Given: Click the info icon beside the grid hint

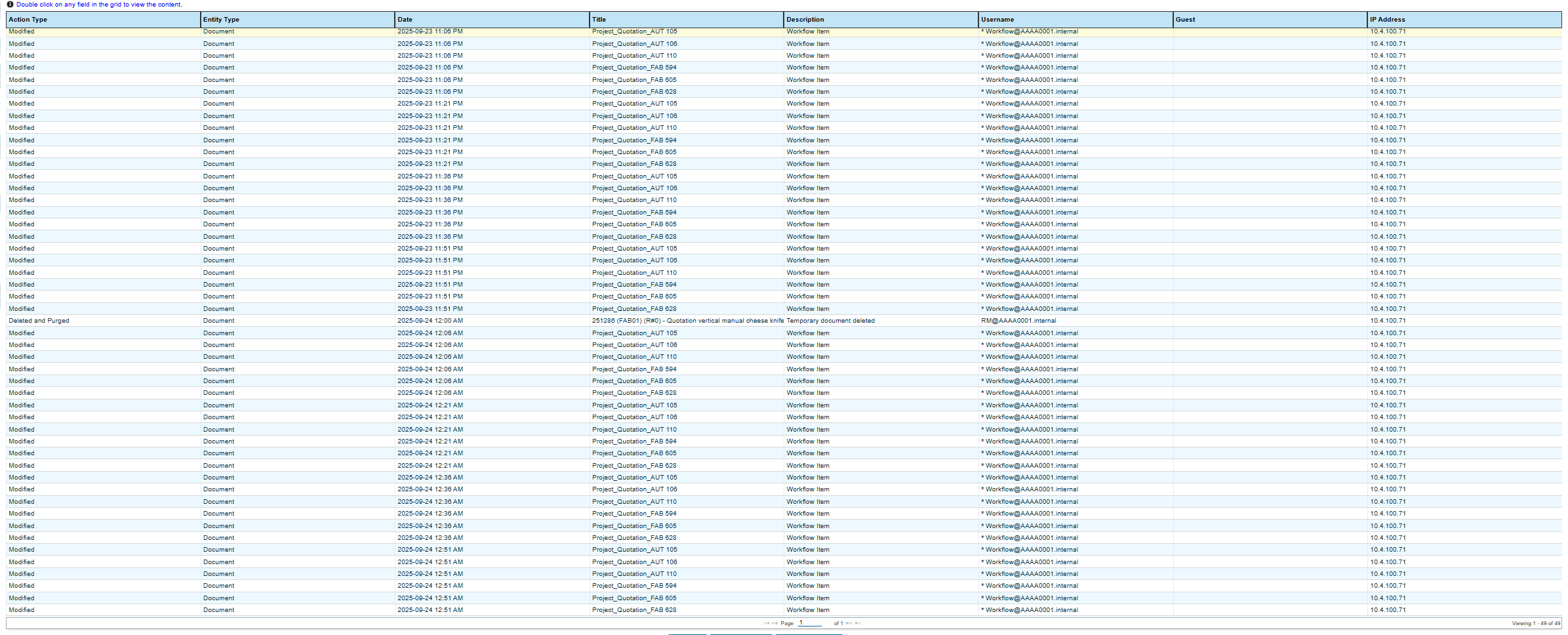Looking at the screenshot, I should [10, 4].
